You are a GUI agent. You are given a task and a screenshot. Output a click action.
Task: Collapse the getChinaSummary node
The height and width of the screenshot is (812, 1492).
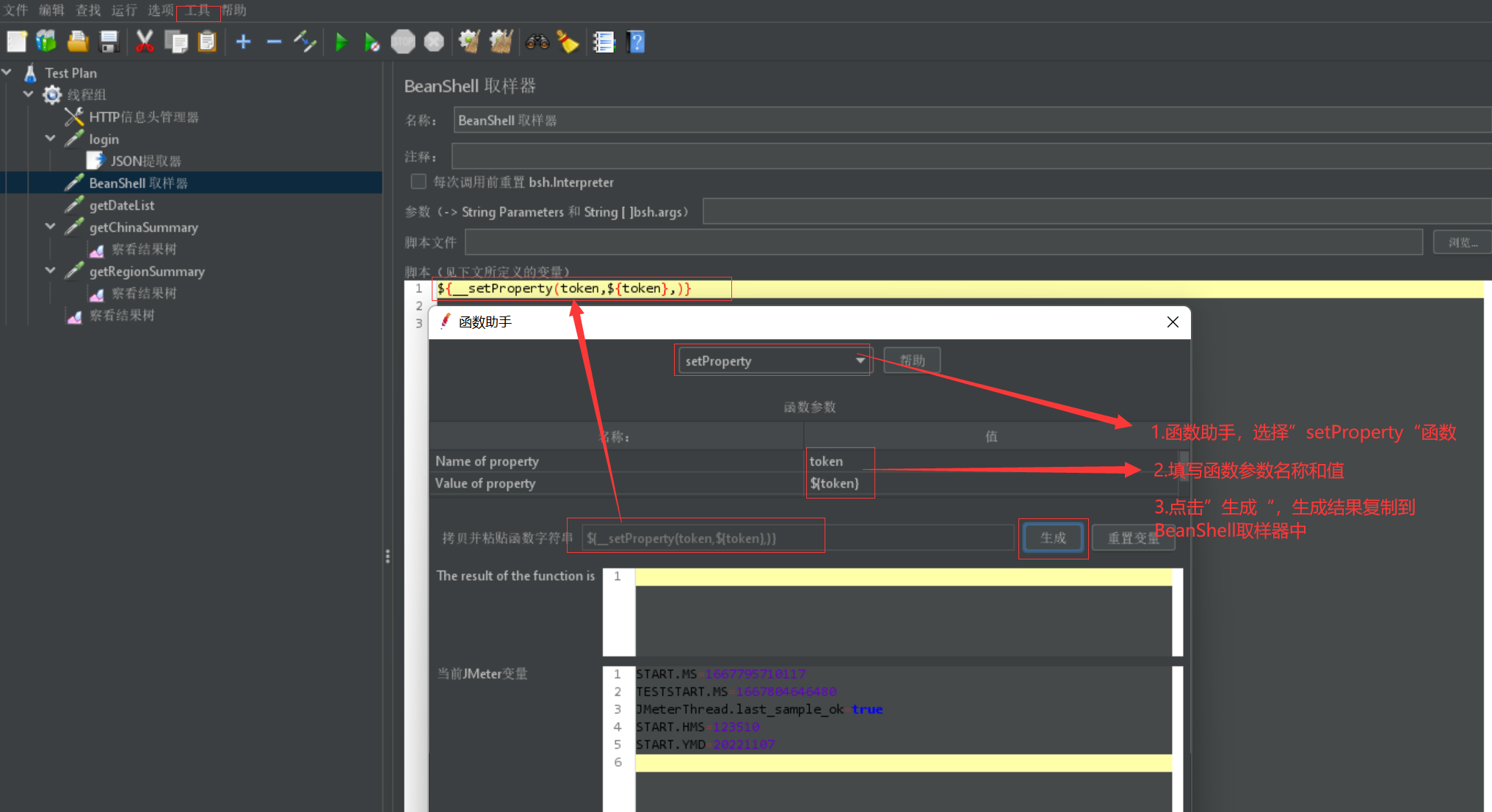click(x=51, y=226)
